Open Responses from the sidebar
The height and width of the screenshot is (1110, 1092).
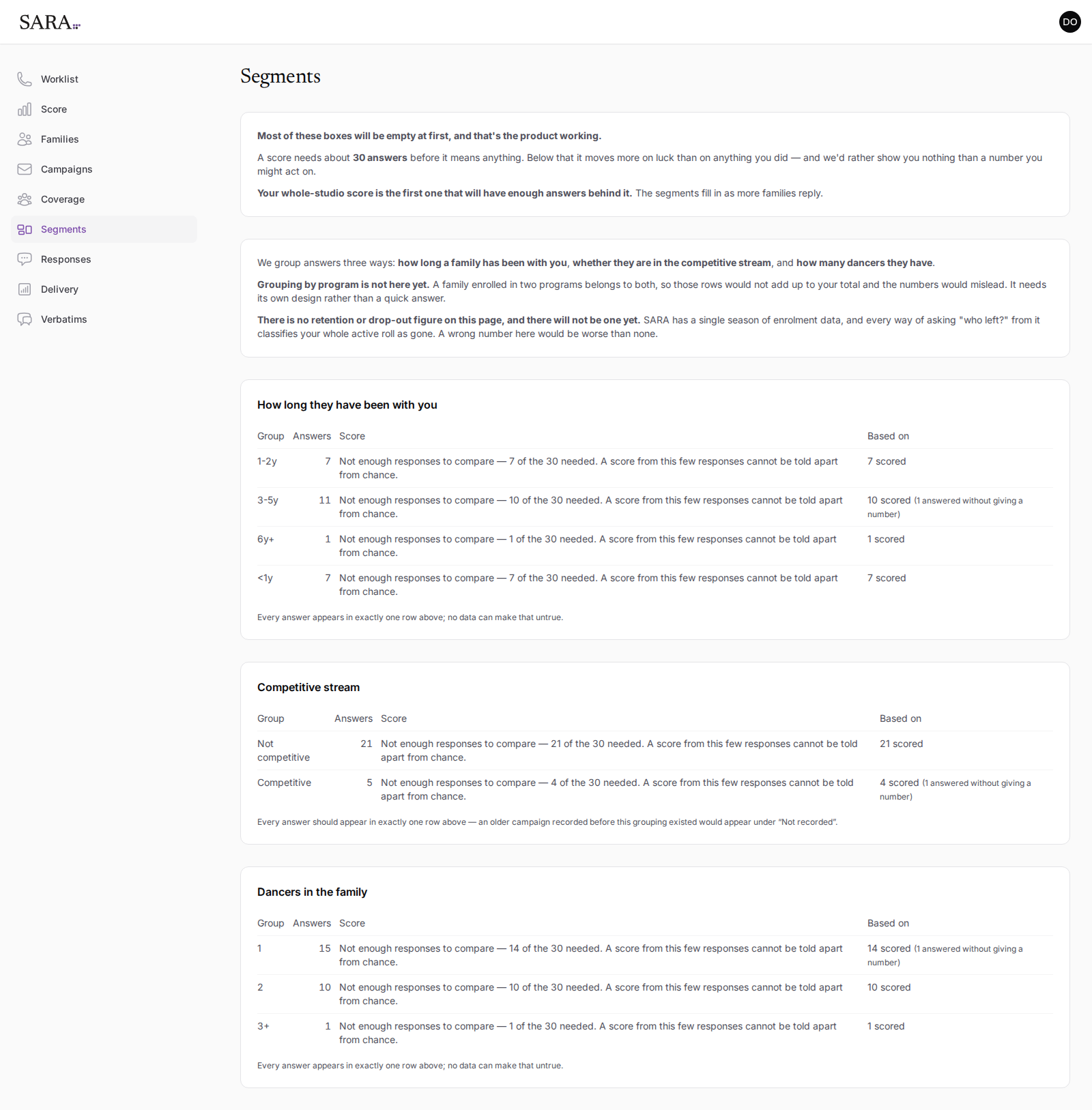(104, 259)
